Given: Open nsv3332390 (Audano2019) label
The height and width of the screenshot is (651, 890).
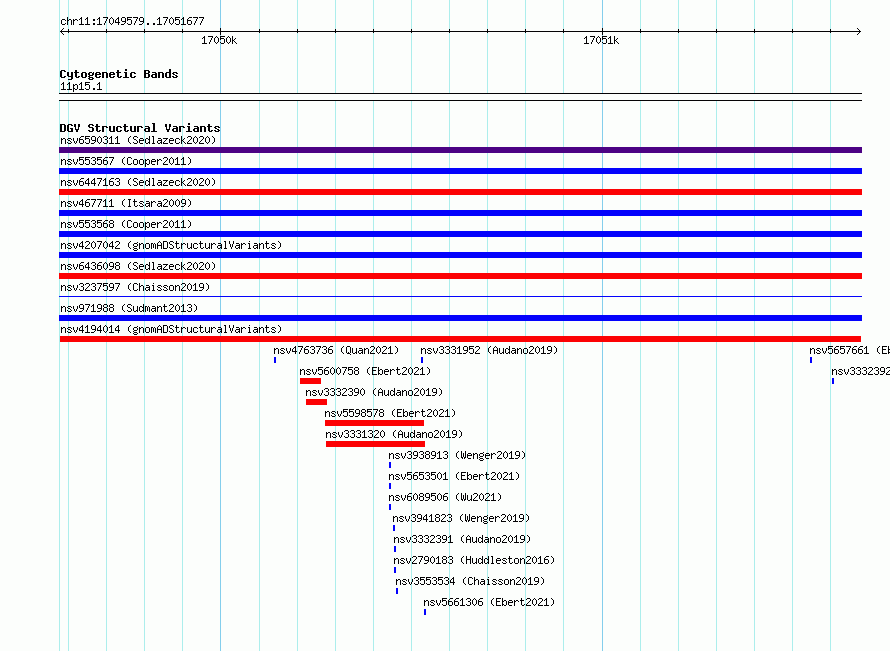Looking at the screenshot, I should point(374,392).
